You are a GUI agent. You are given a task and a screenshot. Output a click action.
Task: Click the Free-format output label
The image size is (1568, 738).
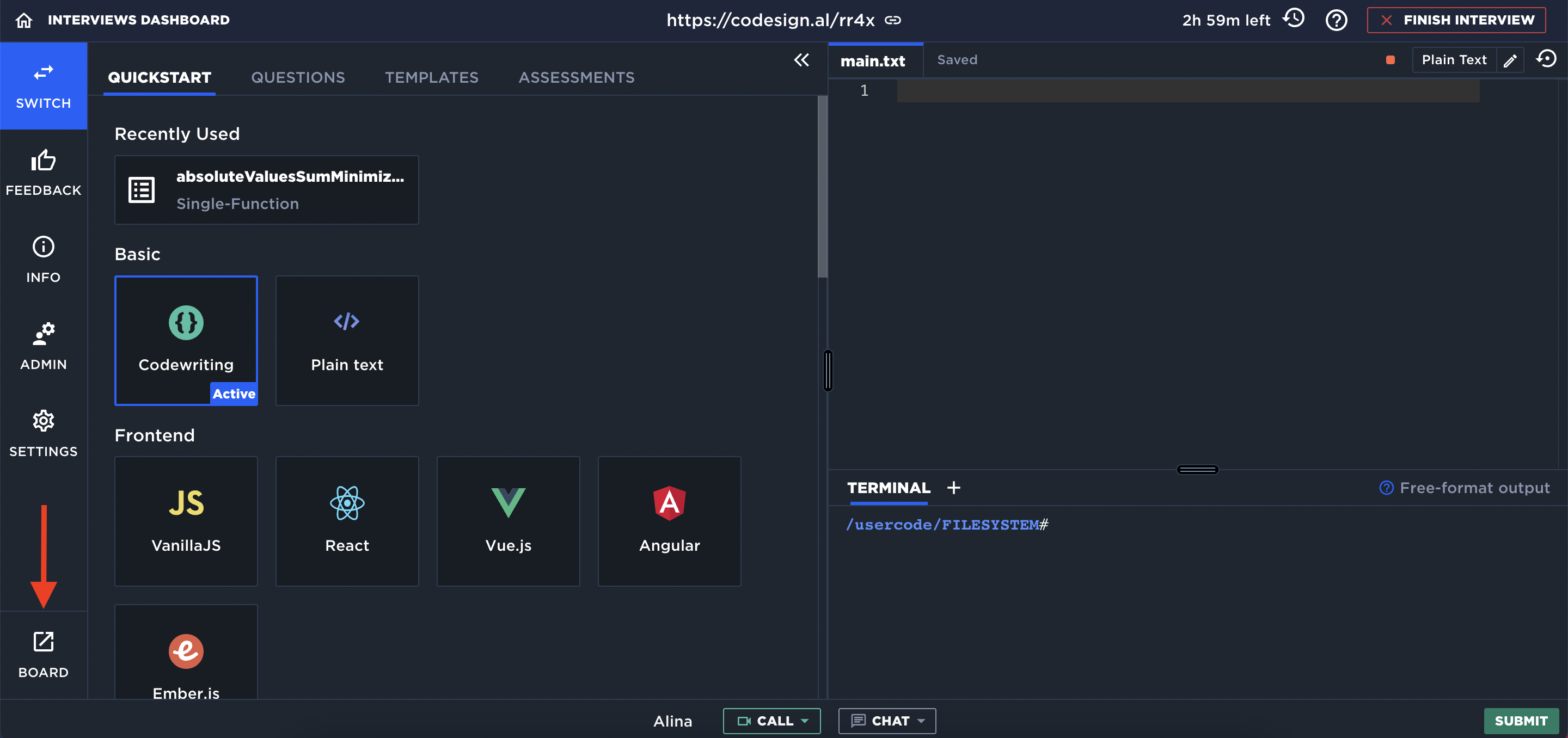1475,487
